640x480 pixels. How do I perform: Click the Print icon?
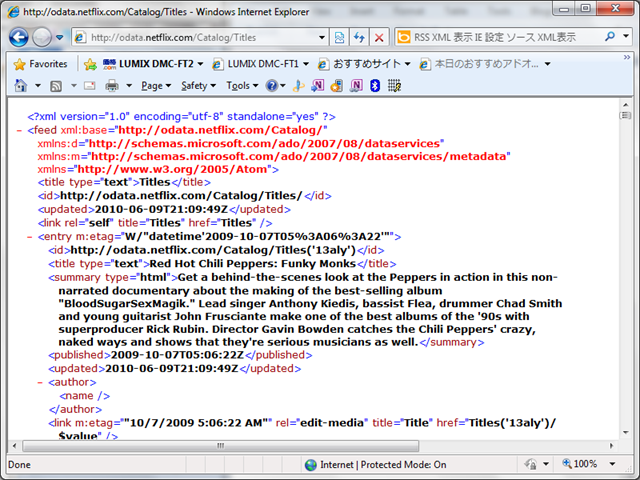tap(111, 86)
